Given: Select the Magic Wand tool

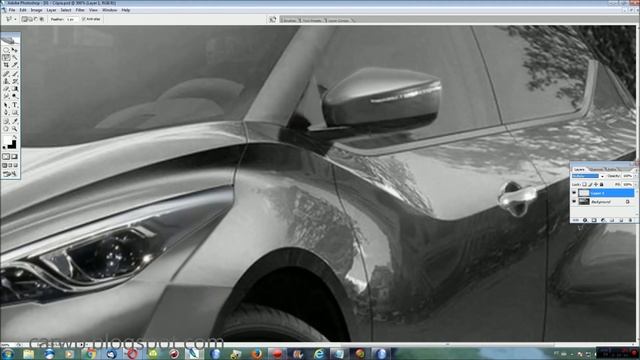Looking at the screenshot, I should click(x=15, y=58).
